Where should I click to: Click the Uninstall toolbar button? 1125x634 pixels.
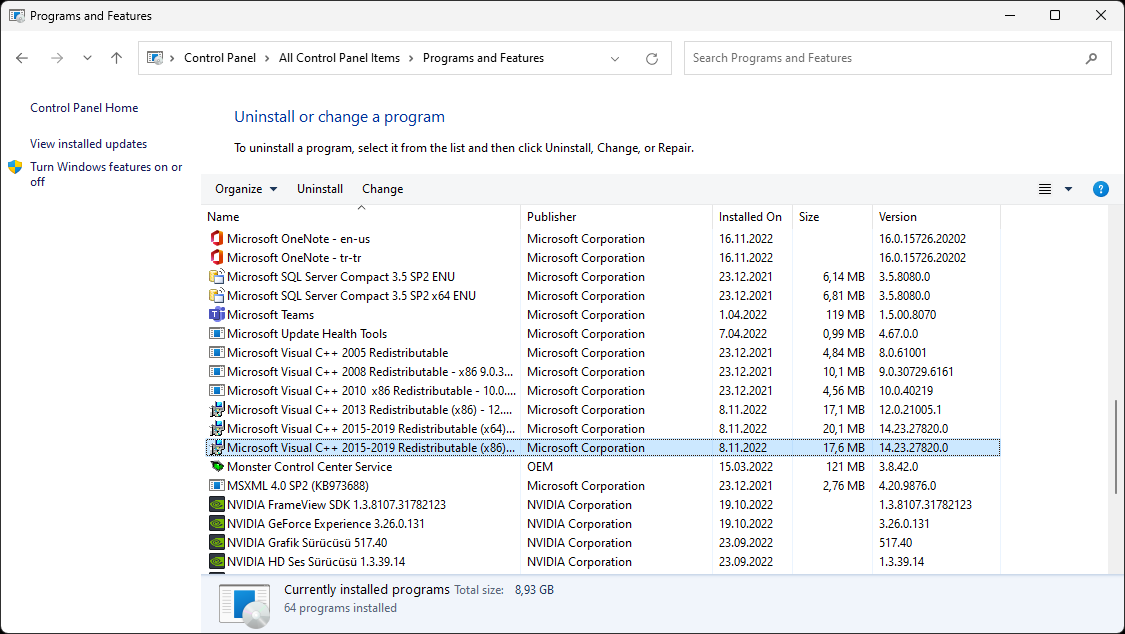(x=320, y=189)
